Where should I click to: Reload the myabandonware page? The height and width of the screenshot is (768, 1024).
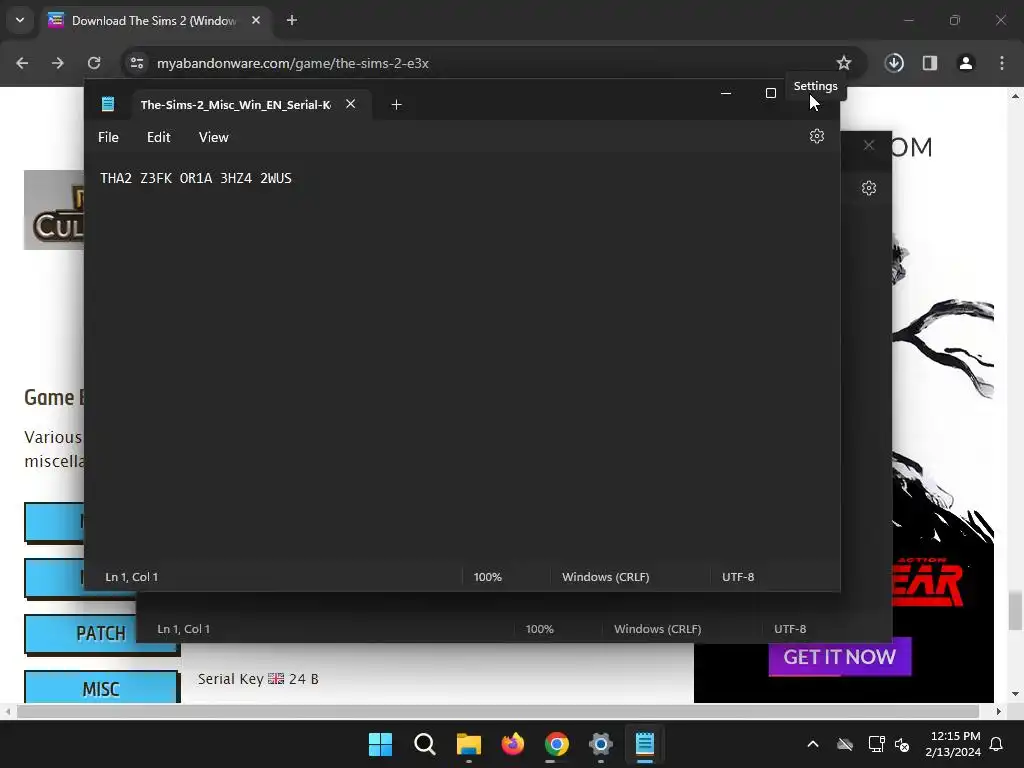94,63
